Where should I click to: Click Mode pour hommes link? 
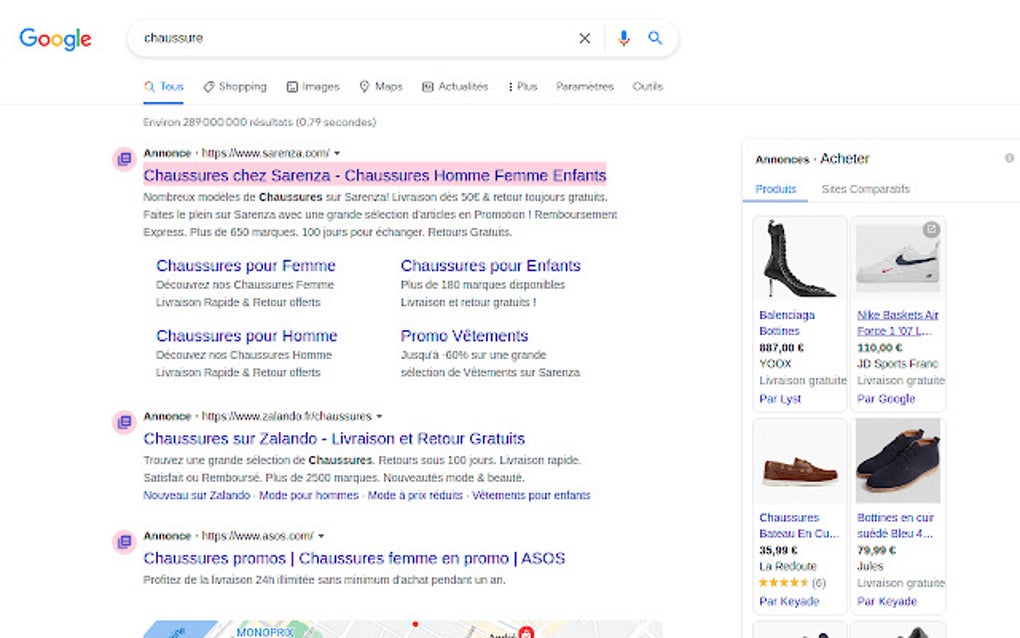point(309,495)
